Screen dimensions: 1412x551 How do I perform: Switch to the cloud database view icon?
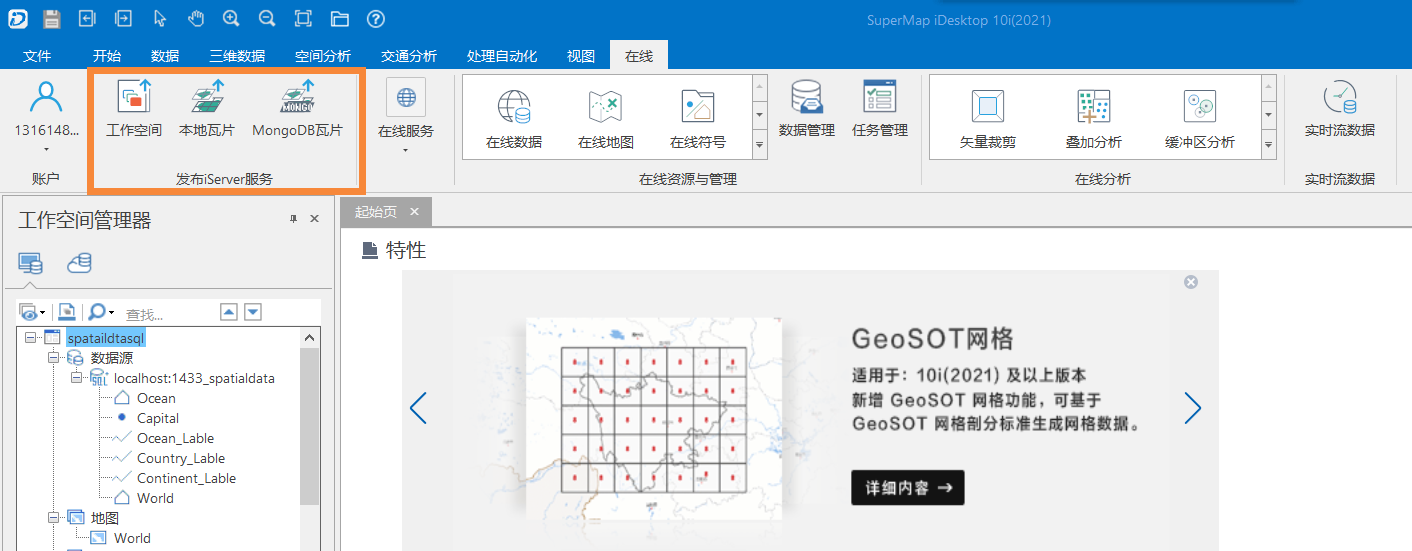(79, 263)
